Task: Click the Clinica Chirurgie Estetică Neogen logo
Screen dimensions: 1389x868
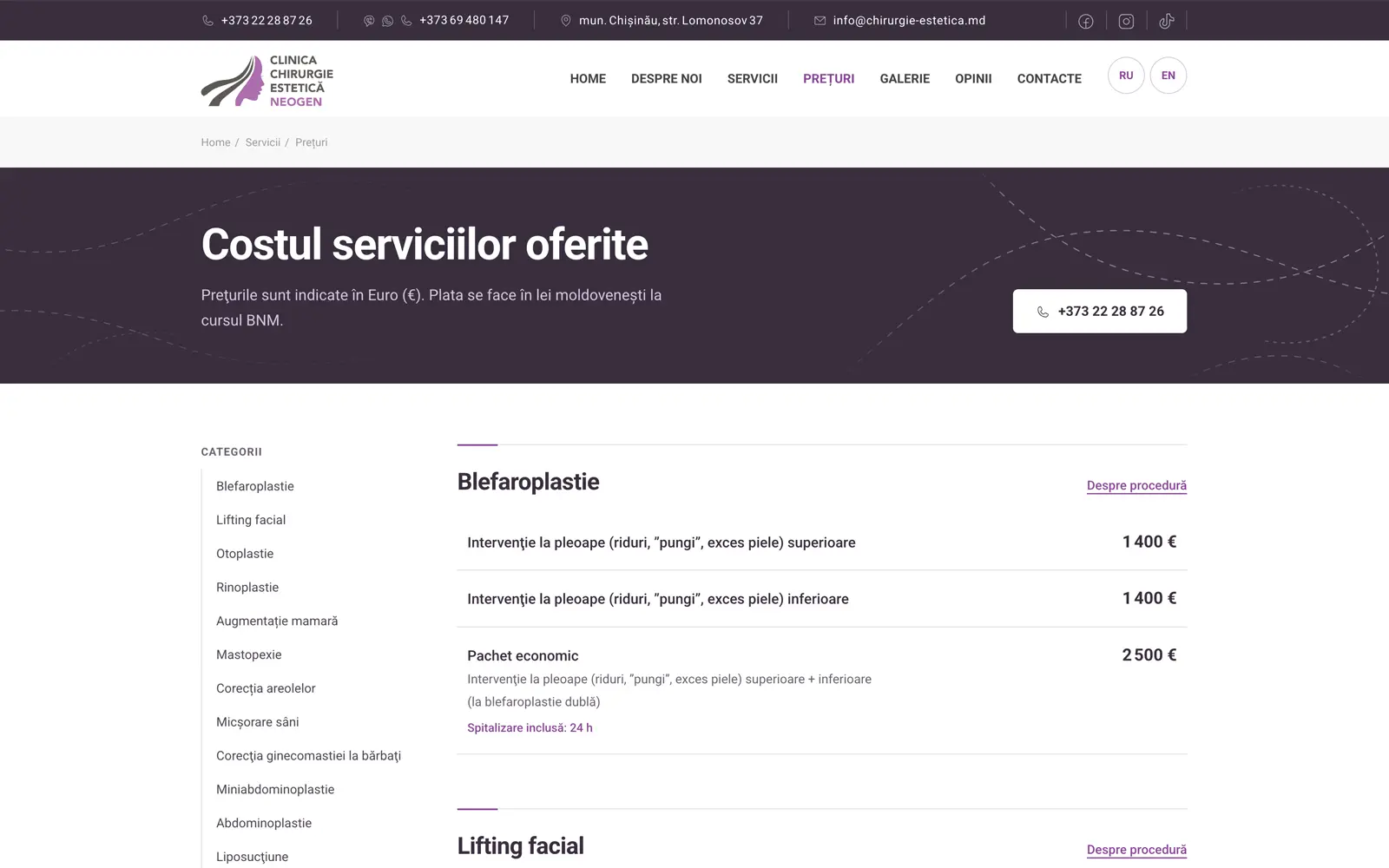Action: pos(267,81)
